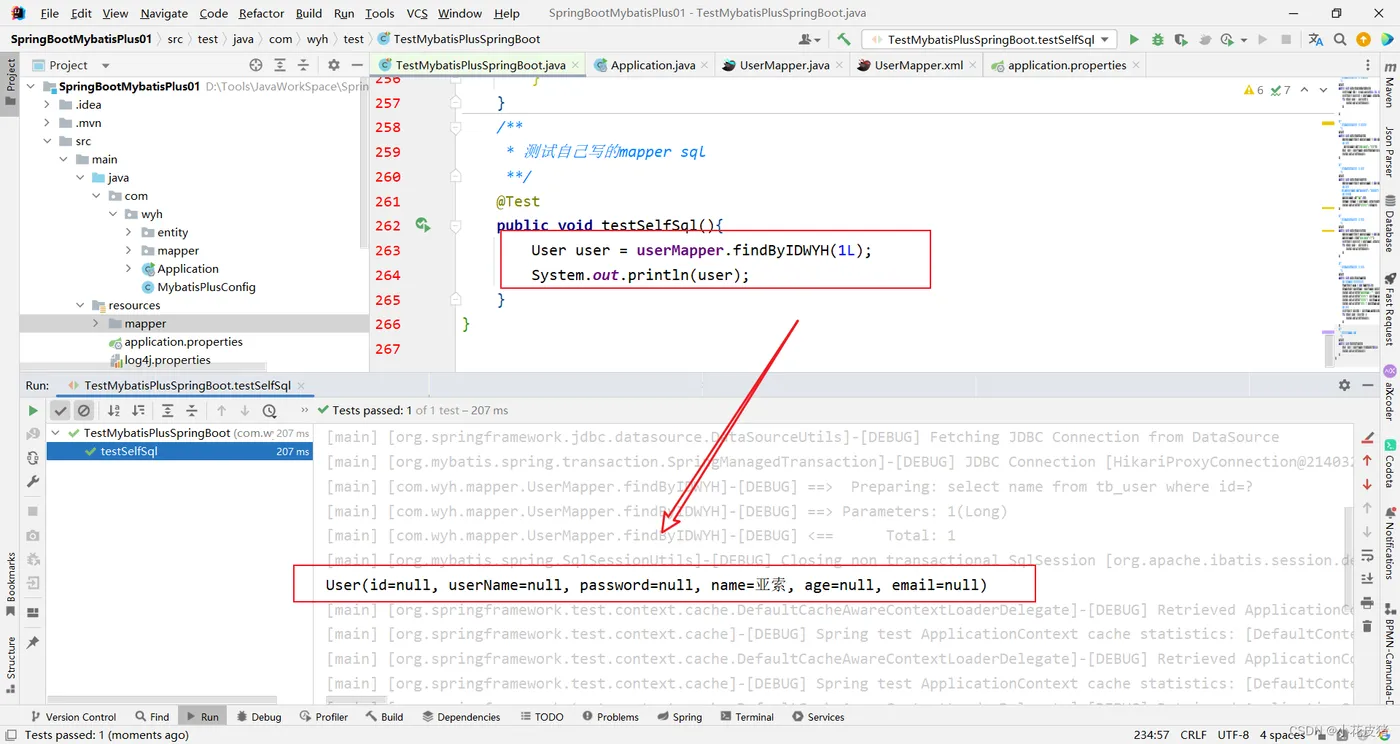The width and height of the screenshot is (1400, 744).
Task: Switch to UserMapper.xml tab
Action: click(x=919, y=65)
